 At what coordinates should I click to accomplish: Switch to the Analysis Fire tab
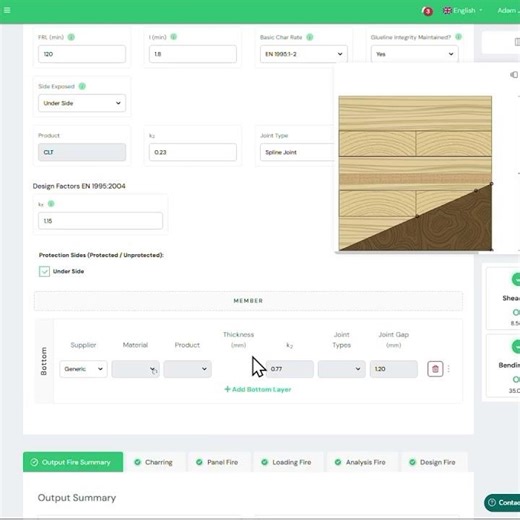pos(362,462)
